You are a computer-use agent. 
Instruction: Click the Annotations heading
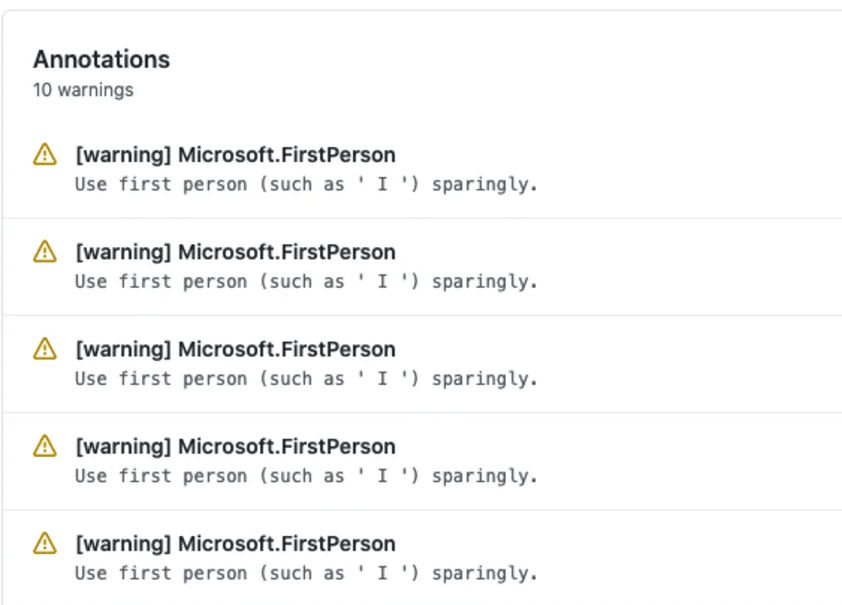(x=101, y=59)
